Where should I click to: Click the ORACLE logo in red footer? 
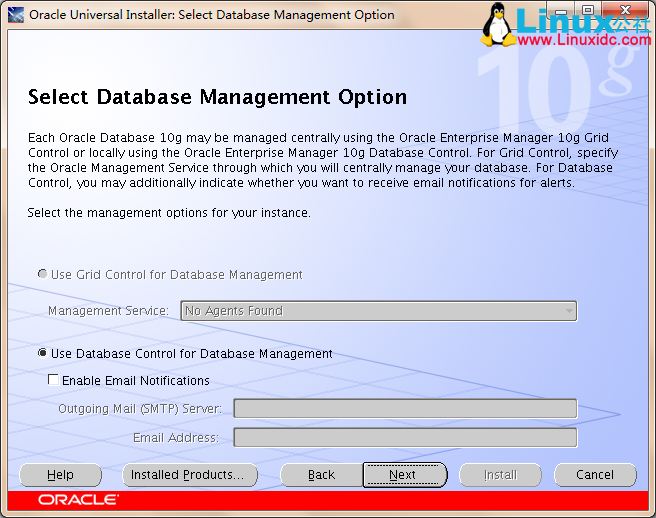tap(78, 500)
